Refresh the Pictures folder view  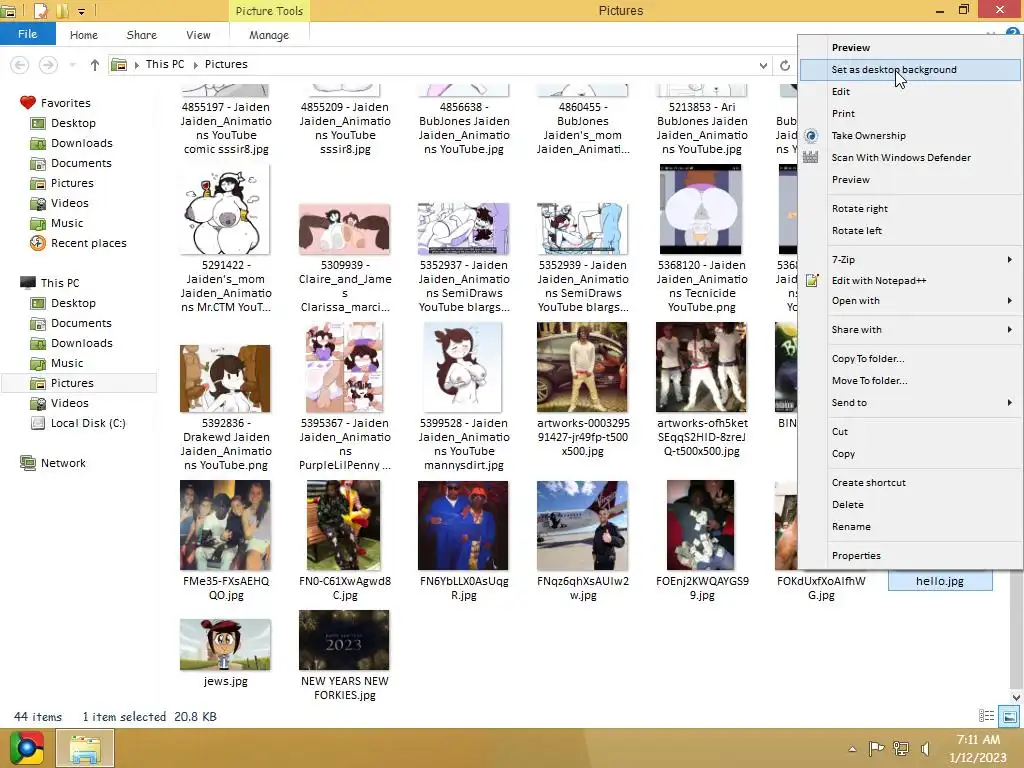(785, 65)
